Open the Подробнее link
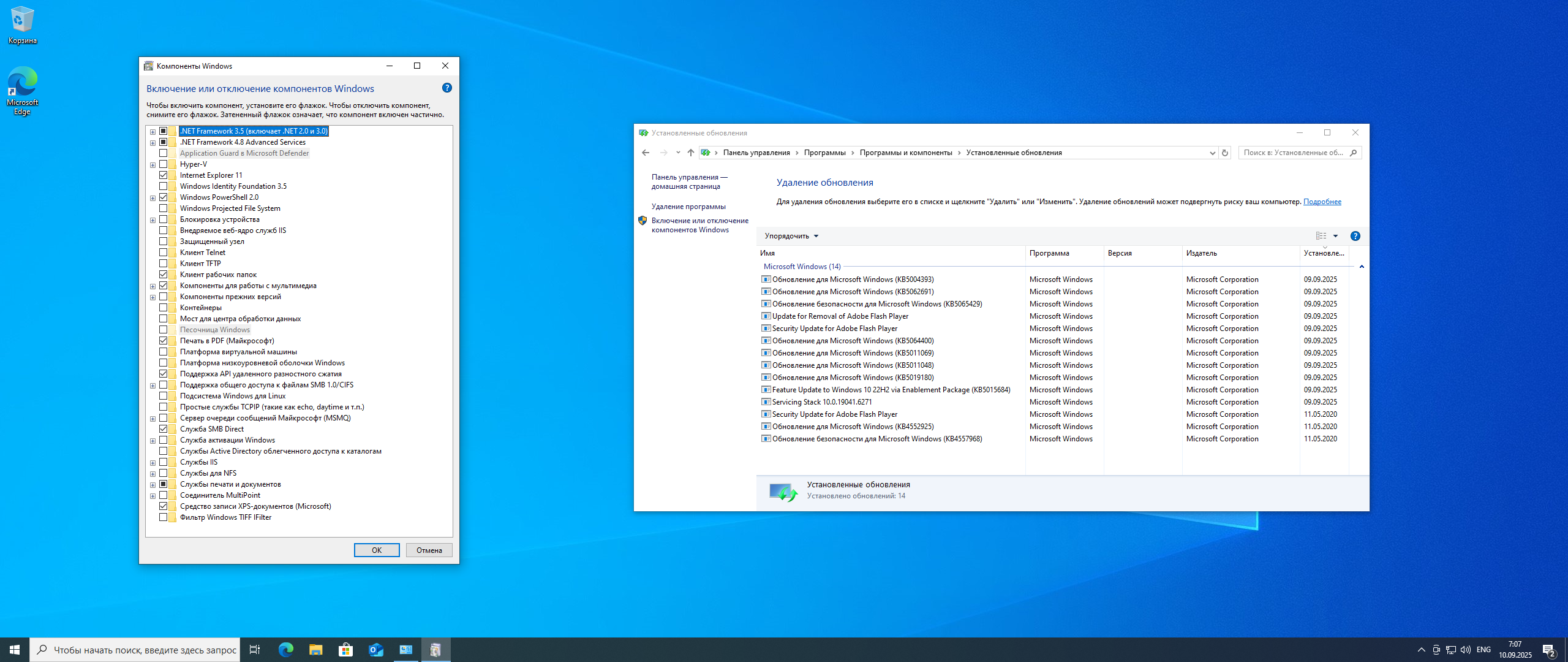 click(x=1322, y=202)
